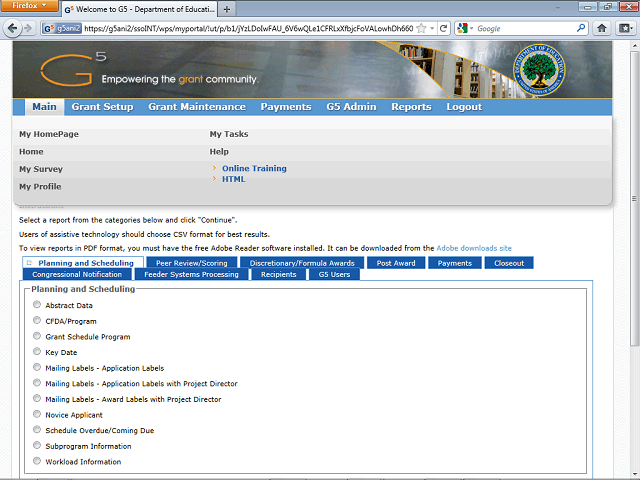Open the bookmarks toolbar icon
This screenshot has height=480, width=640.
pos(625,28)
